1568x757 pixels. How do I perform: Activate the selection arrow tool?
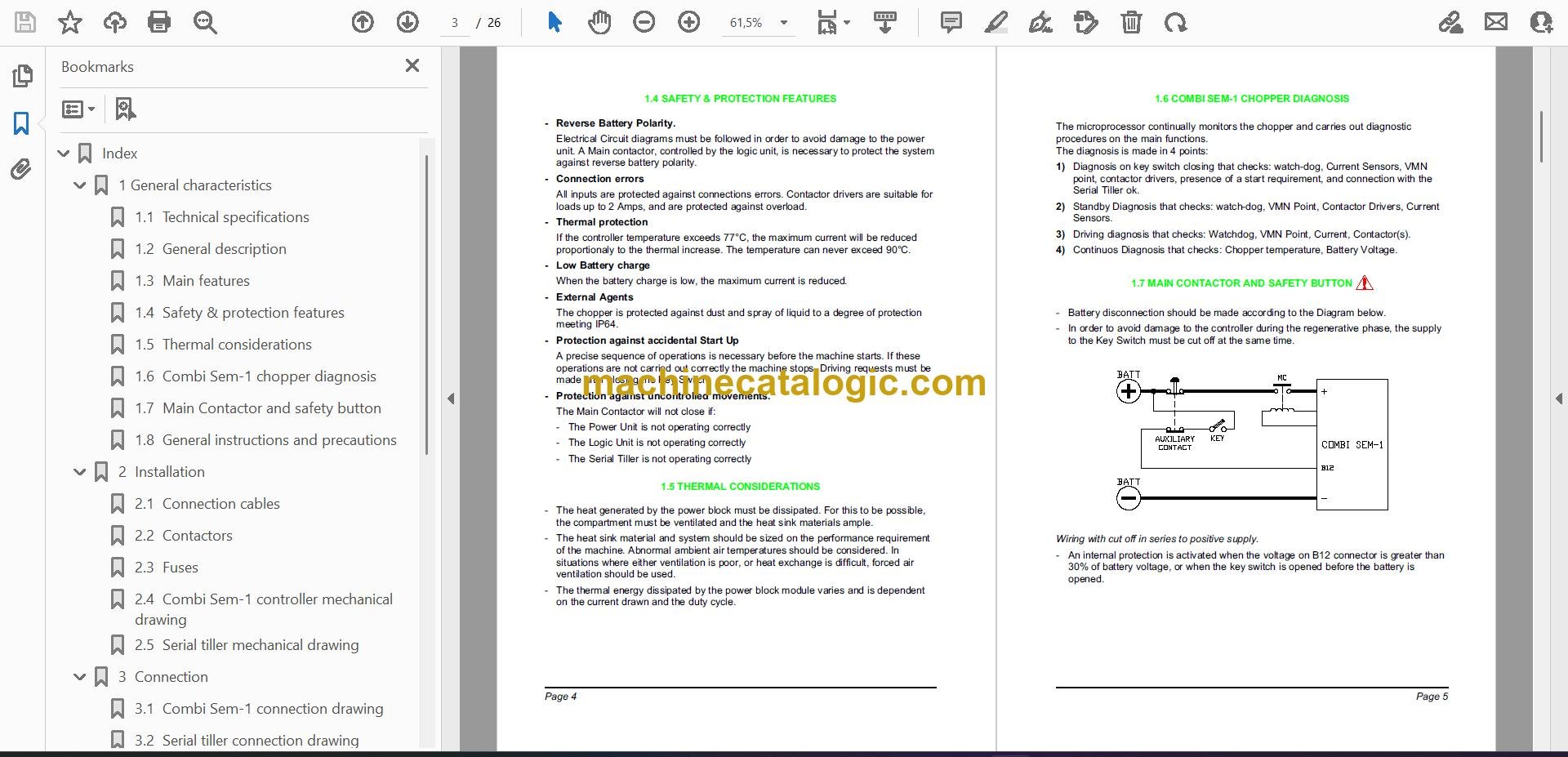(555, 22)
